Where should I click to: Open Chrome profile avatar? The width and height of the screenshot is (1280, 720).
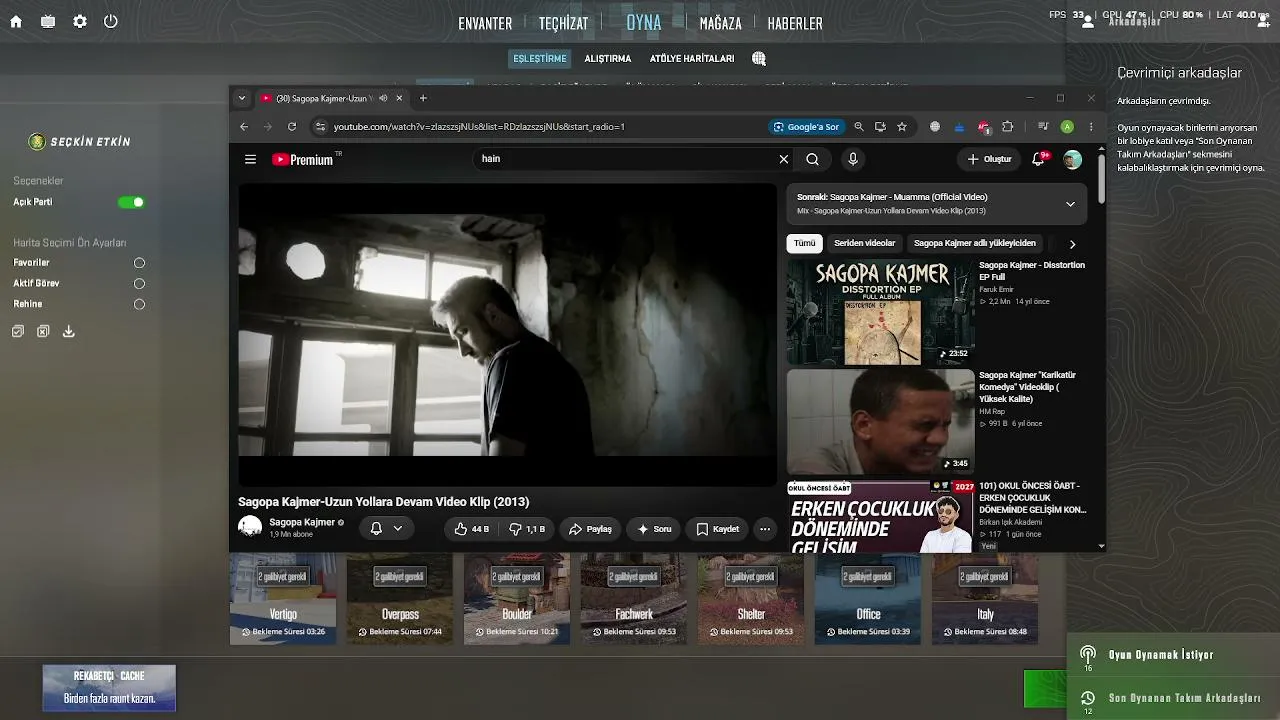click(1067, 127)
